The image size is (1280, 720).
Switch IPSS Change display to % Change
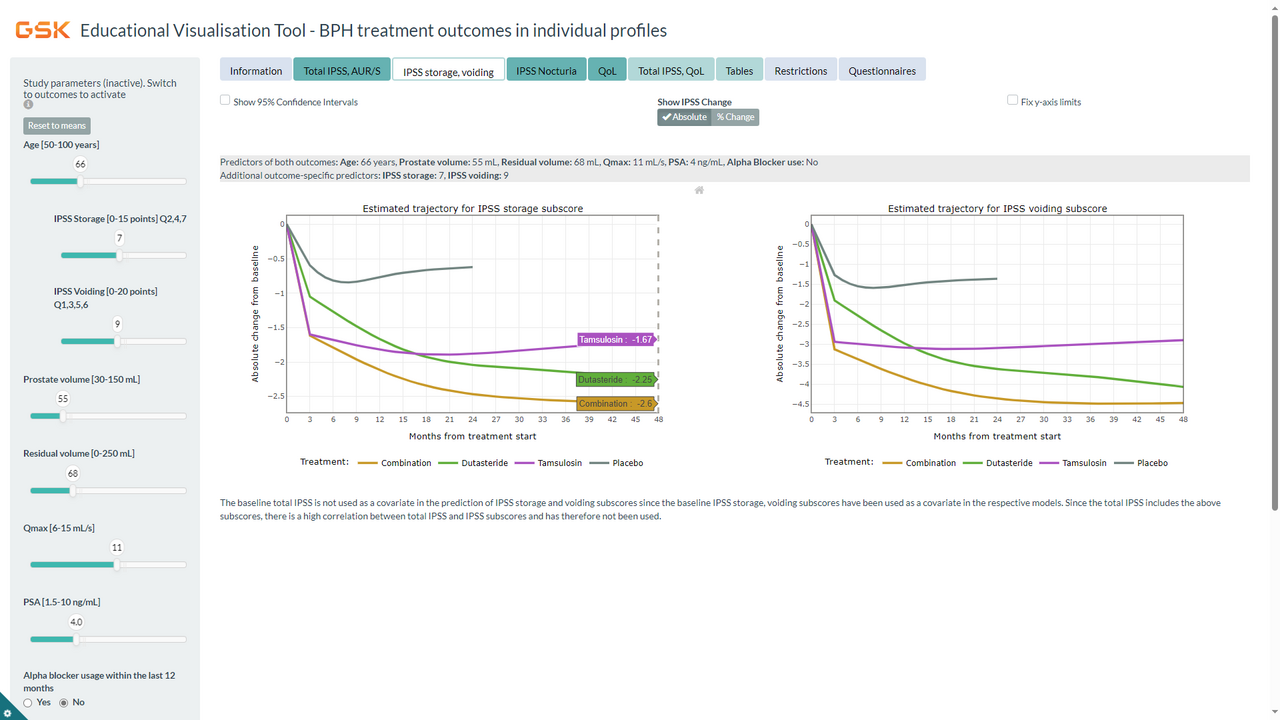coord(735,116)
